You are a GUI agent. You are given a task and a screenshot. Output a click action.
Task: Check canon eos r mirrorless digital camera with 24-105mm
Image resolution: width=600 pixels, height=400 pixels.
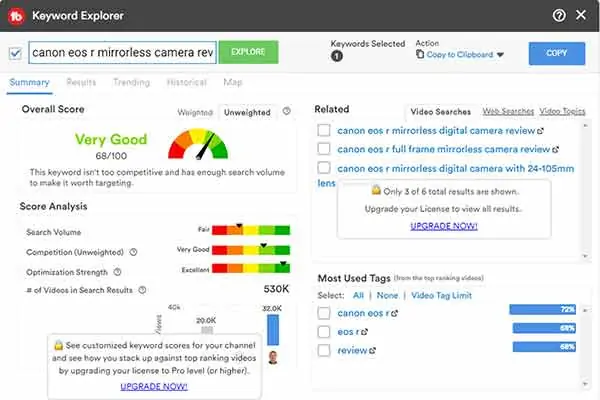pyautogui.click(x=324, y=168)
